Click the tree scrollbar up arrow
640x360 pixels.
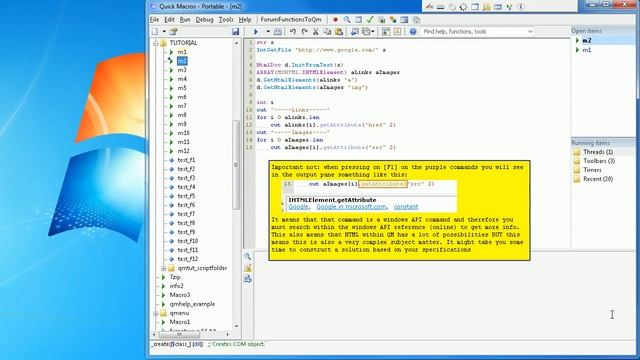(236, 43)
